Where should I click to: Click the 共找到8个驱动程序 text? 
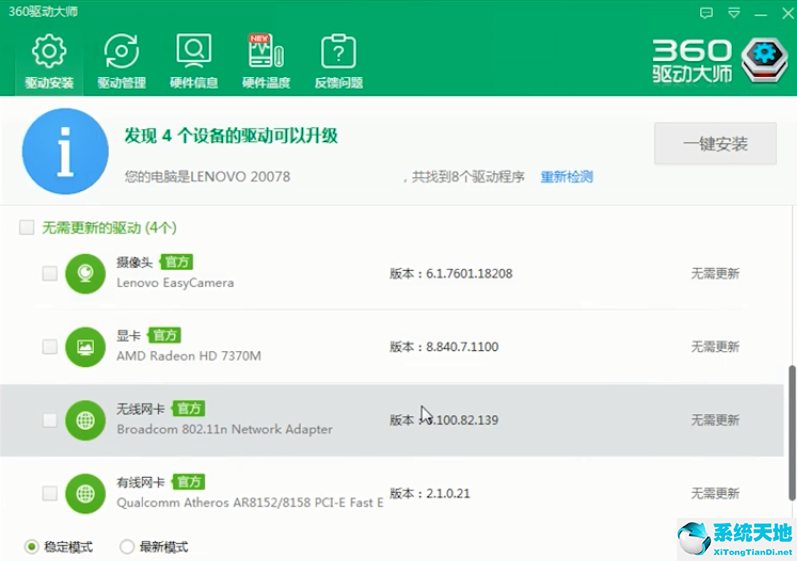[x=468, y=177]
